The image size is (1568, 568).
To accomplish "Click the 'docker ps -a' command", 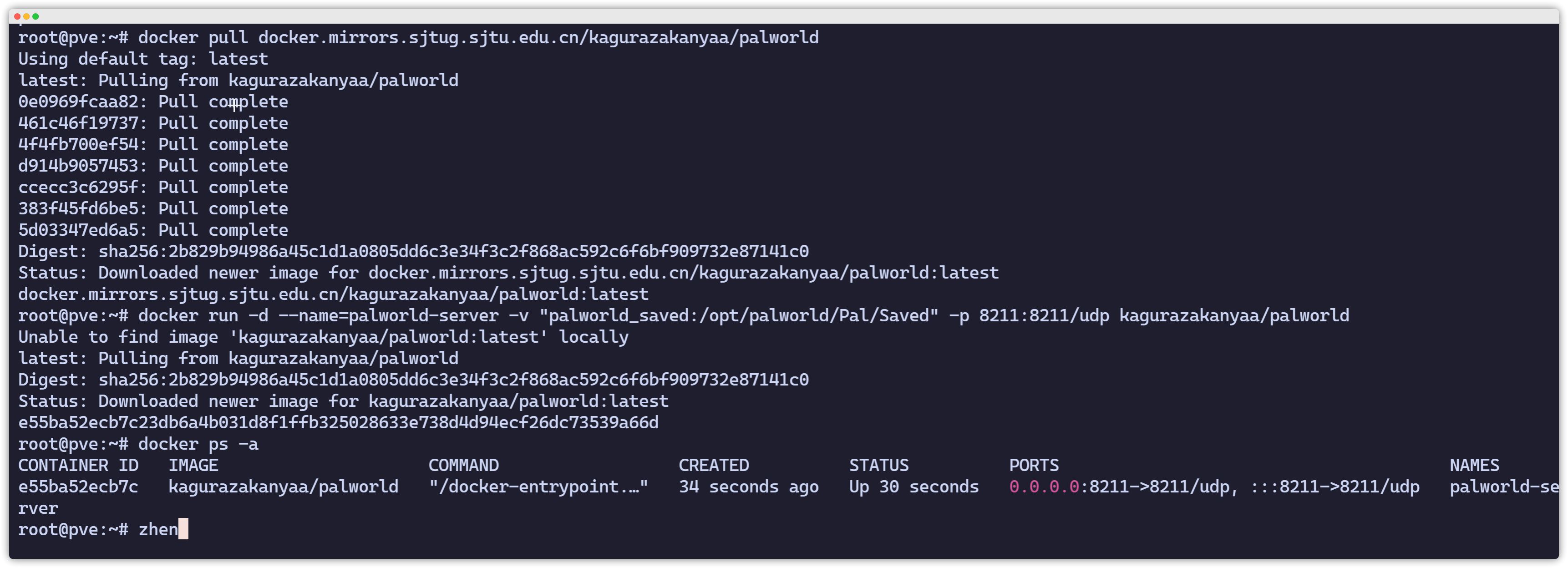I will point(198,444).
